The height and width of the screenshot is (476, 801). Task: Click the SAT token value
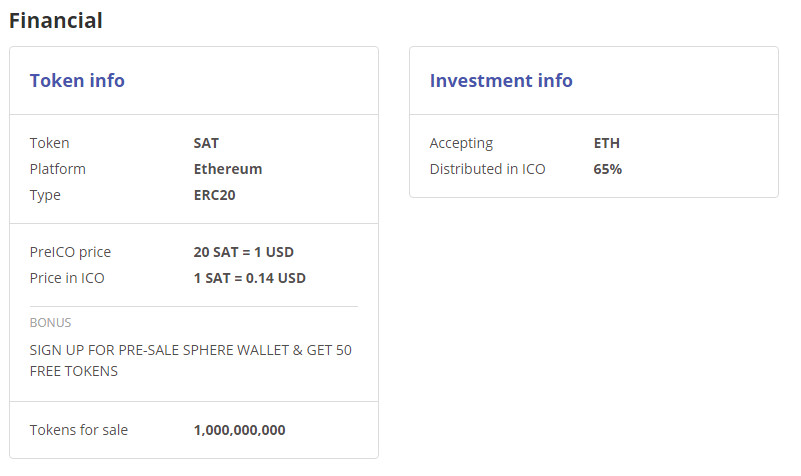tap(206, 143)
